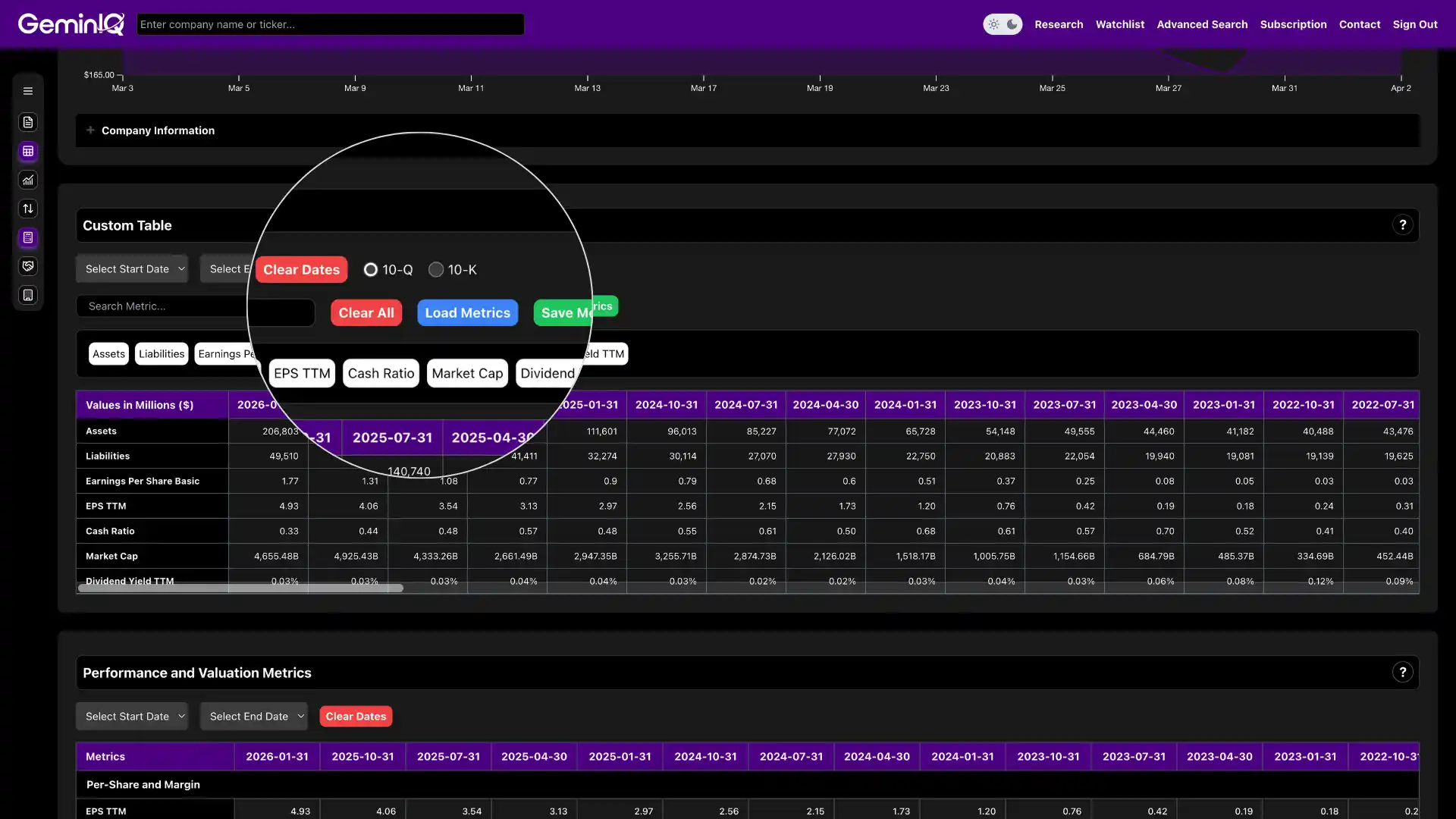Select the 10-K radio button
This screenshot has width=1456, height=819.
pos(436,269)
